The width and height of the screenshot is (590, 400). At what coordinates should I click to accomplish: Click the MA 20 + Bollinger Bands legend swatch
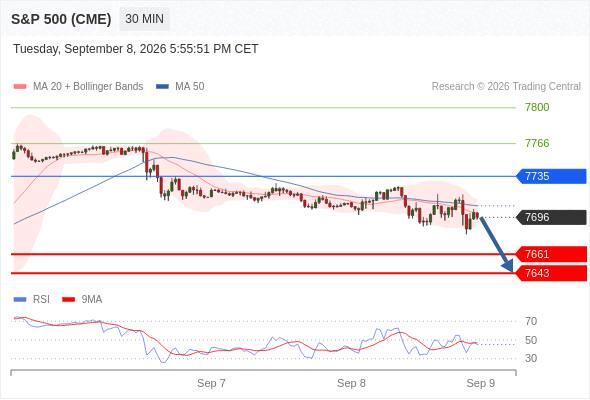point(20,87)
